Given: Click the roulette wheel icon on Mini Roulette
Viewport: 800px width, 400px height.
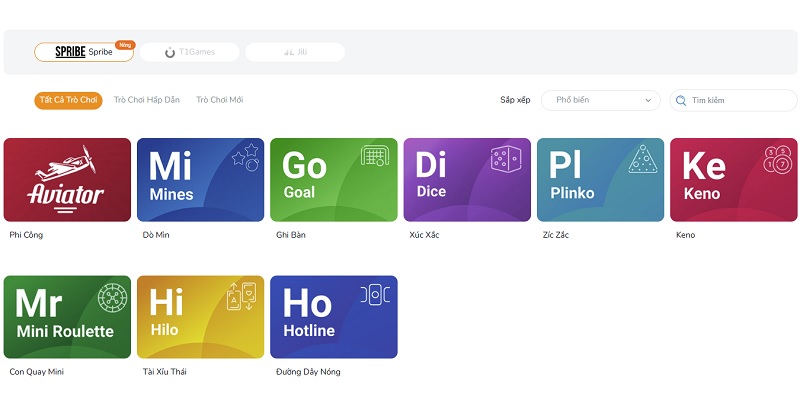Looking at the screenshot, I should coord(113,297).
